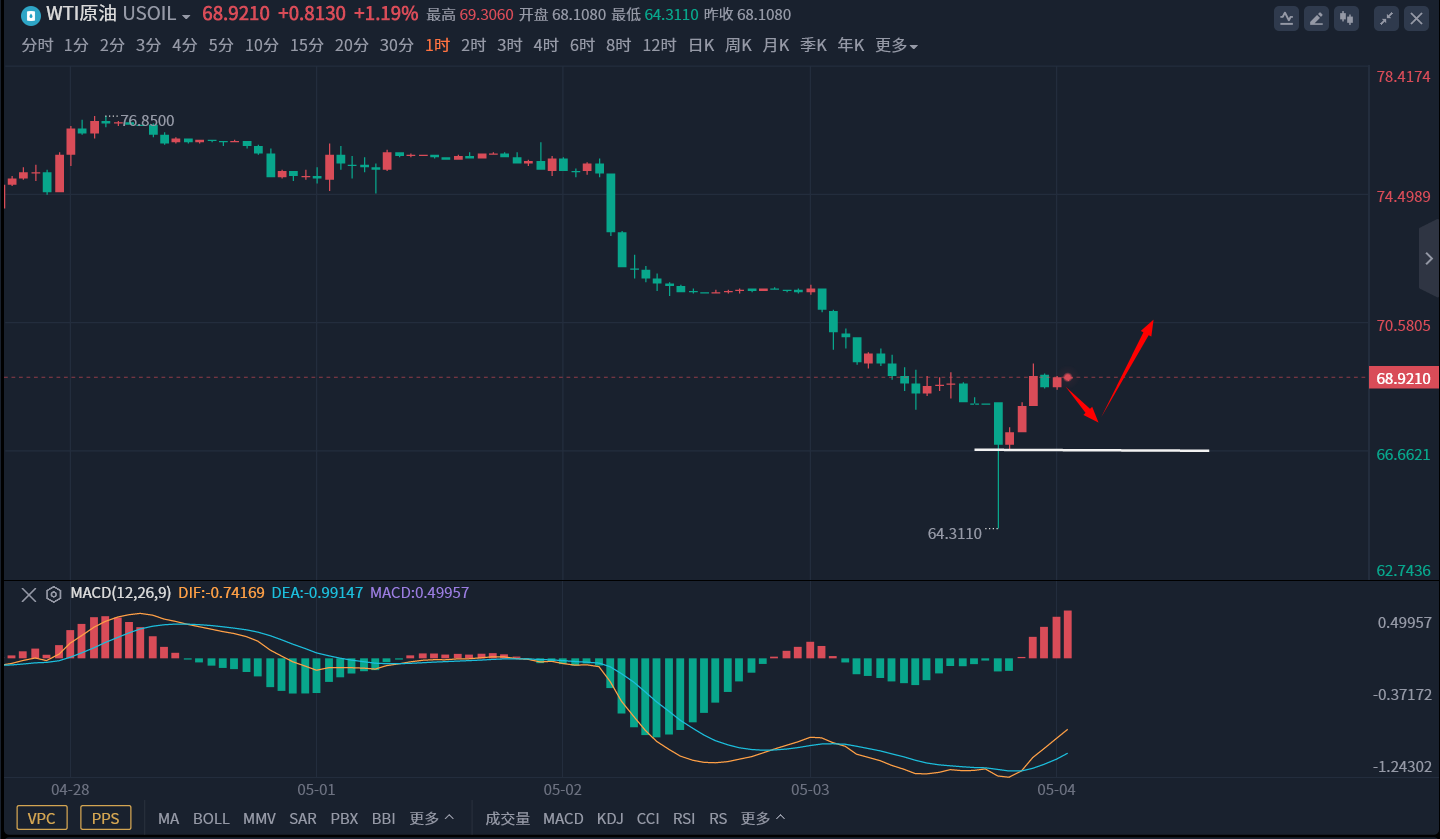The height and width of the screenshot is (839, 1440).
Task: Switch to the 4时 timeframe
Action: click(546, 45)
